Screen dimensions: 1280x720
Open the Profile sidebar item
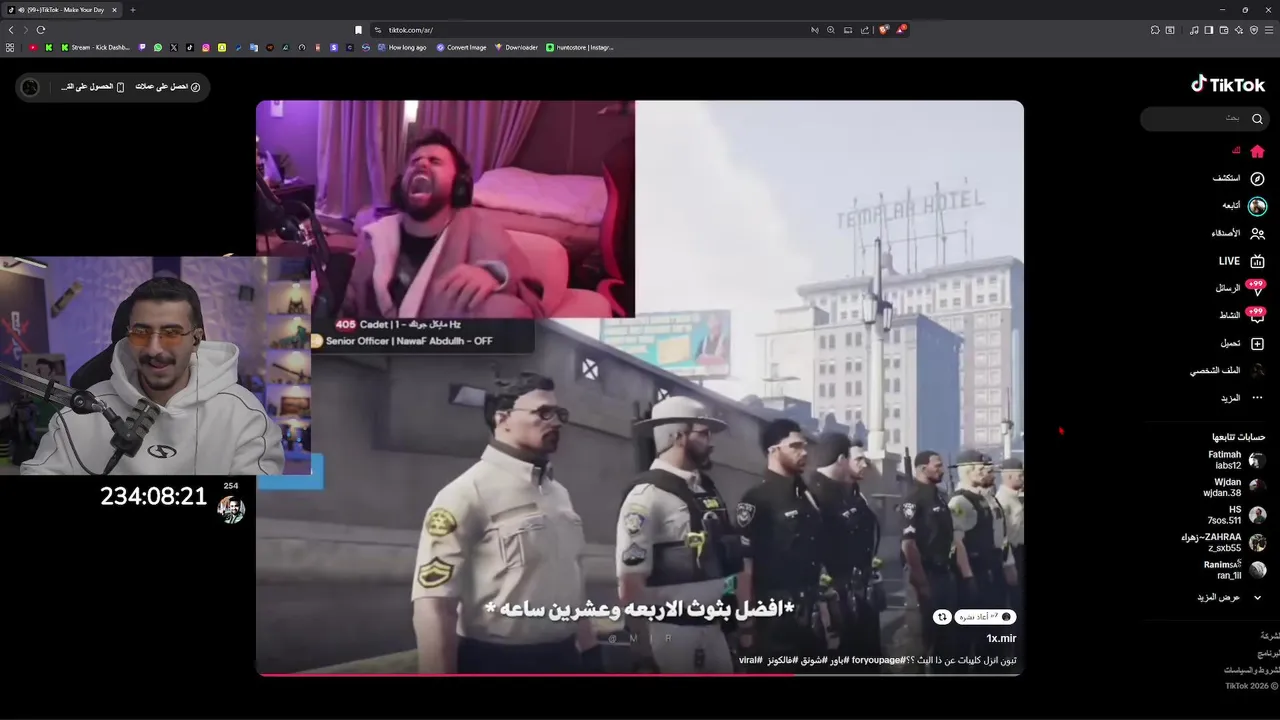tap(1228, 370)
